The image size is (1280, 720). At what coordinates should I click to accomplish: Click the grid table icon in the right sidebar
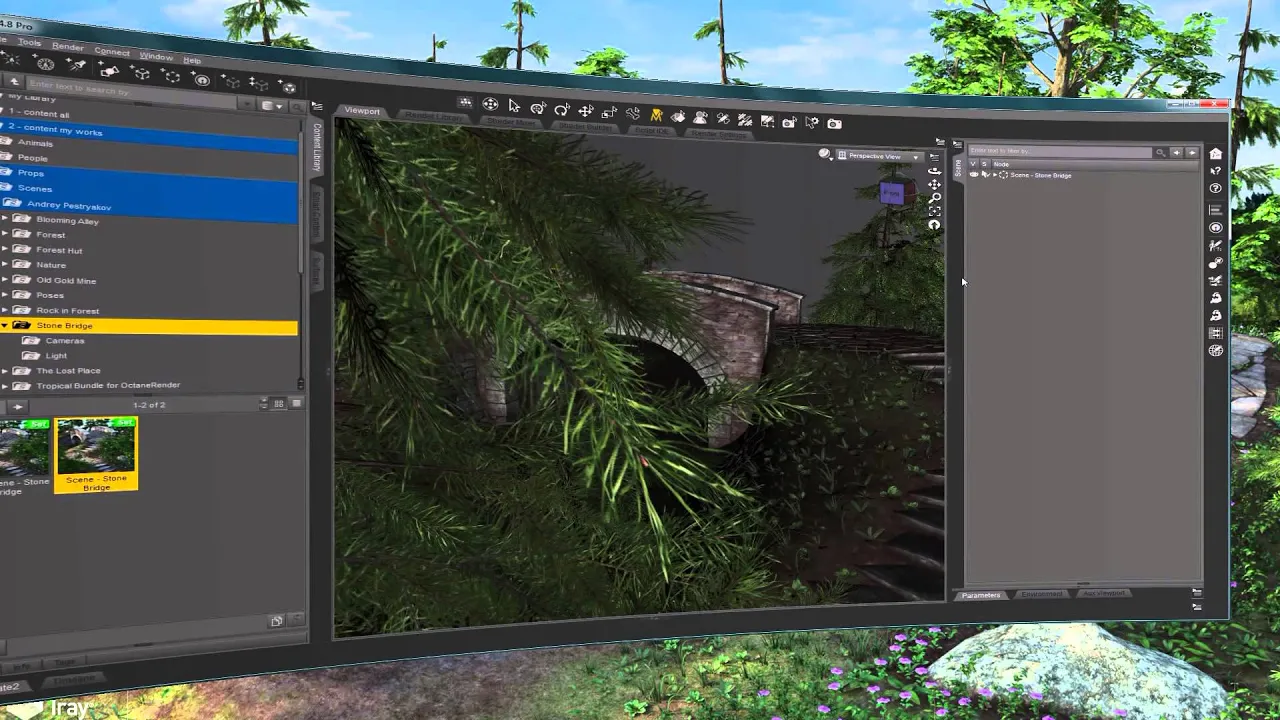click(x=1216, y=333)
